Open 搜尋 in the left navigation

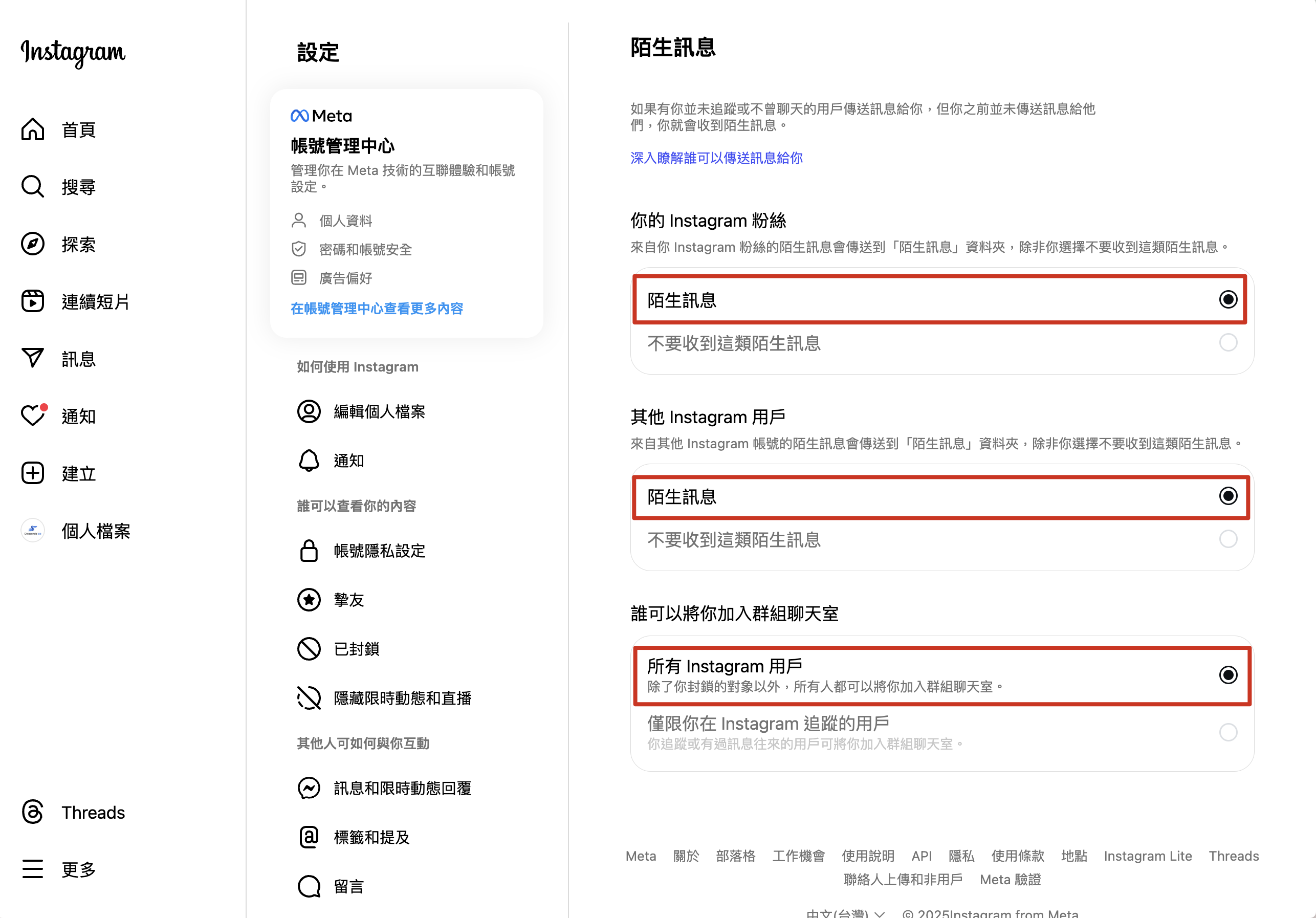78,187
